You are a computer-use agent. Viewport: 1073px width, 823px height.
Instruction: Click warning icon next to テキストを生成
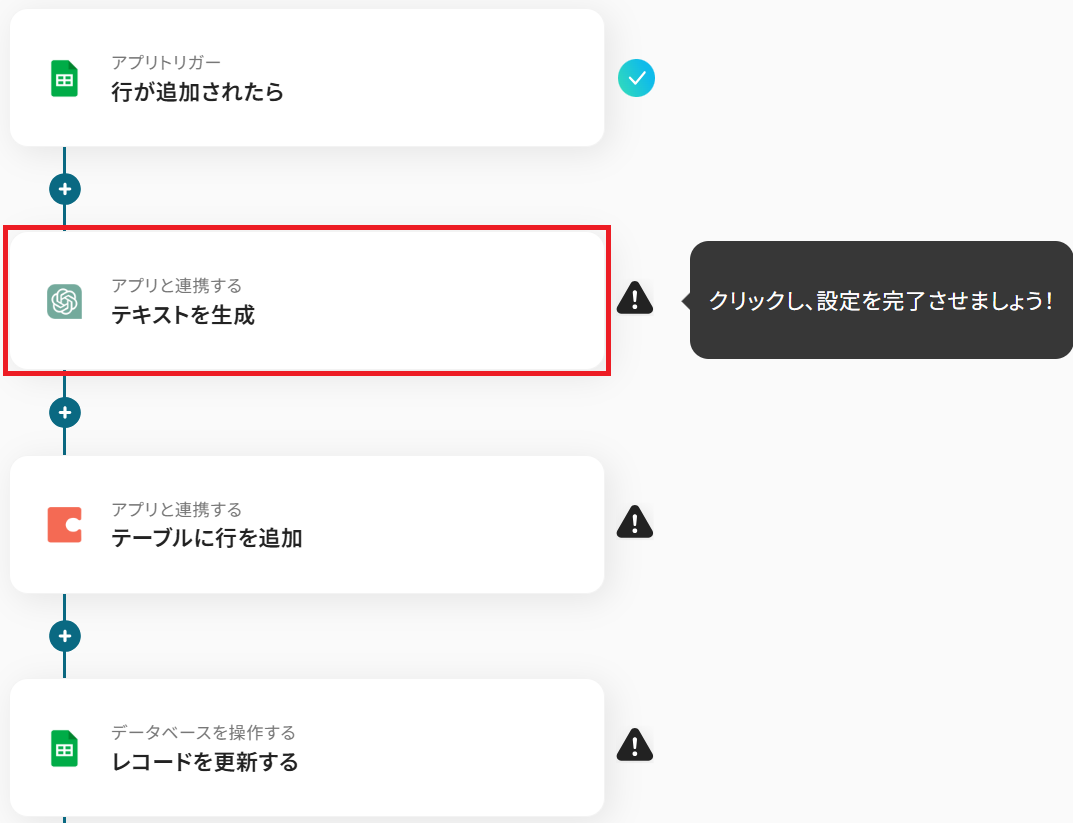click(x=634, y=298)
